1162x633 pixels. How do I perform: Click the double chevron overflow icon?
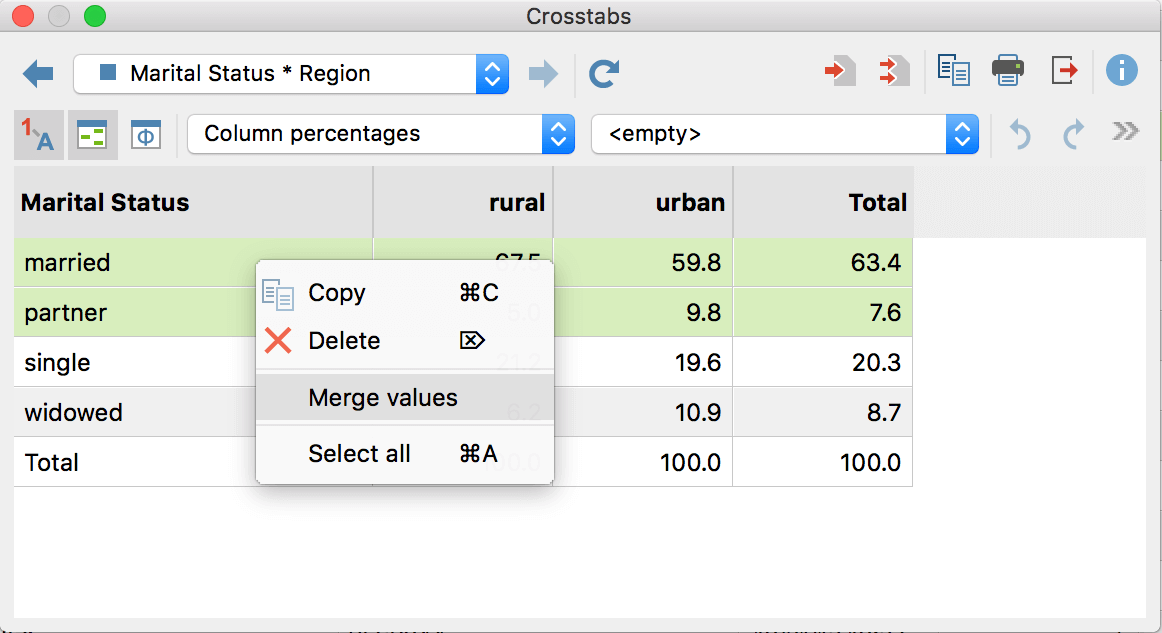click(x=1125, y=132)
